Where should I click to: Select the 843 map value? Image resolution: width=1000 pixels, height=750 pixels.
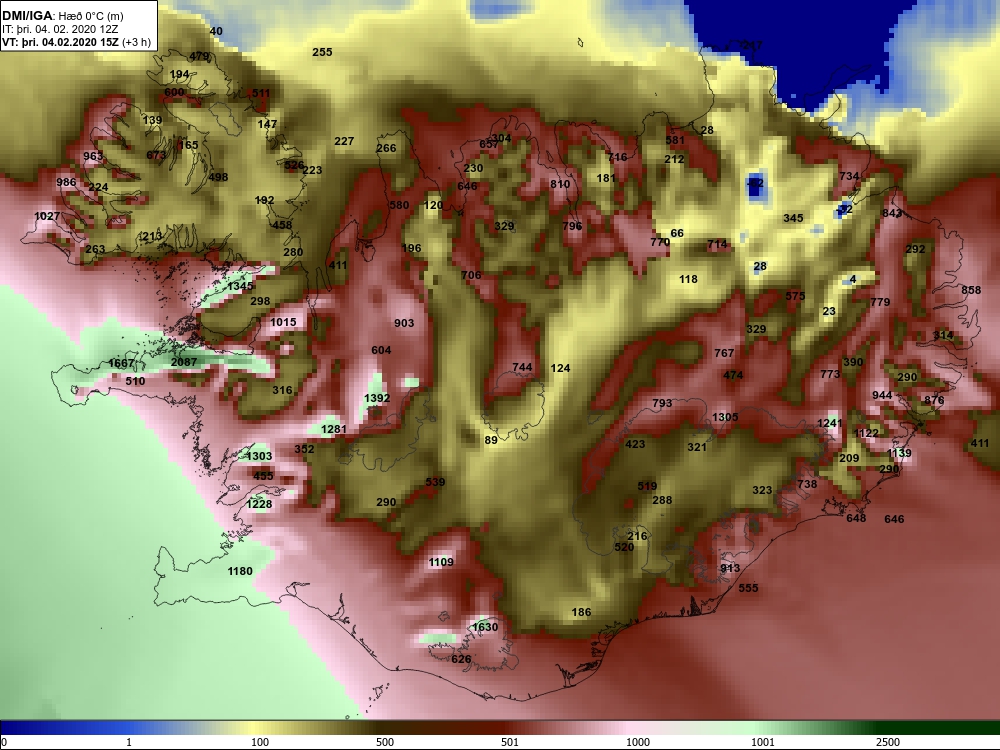tap(892, 213)
